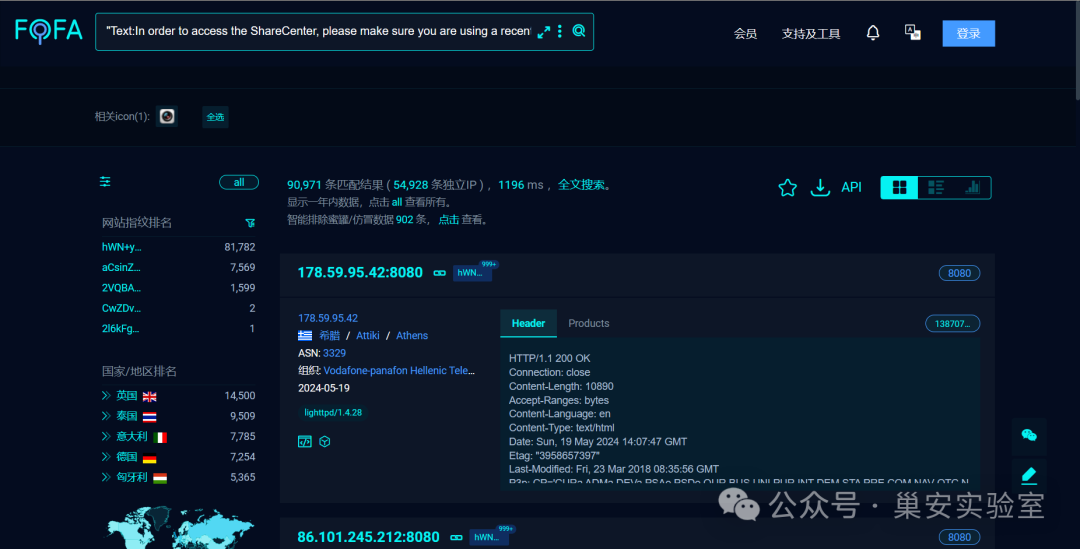Select fingerprint hWN+y... in ranking

coord(122,247)
